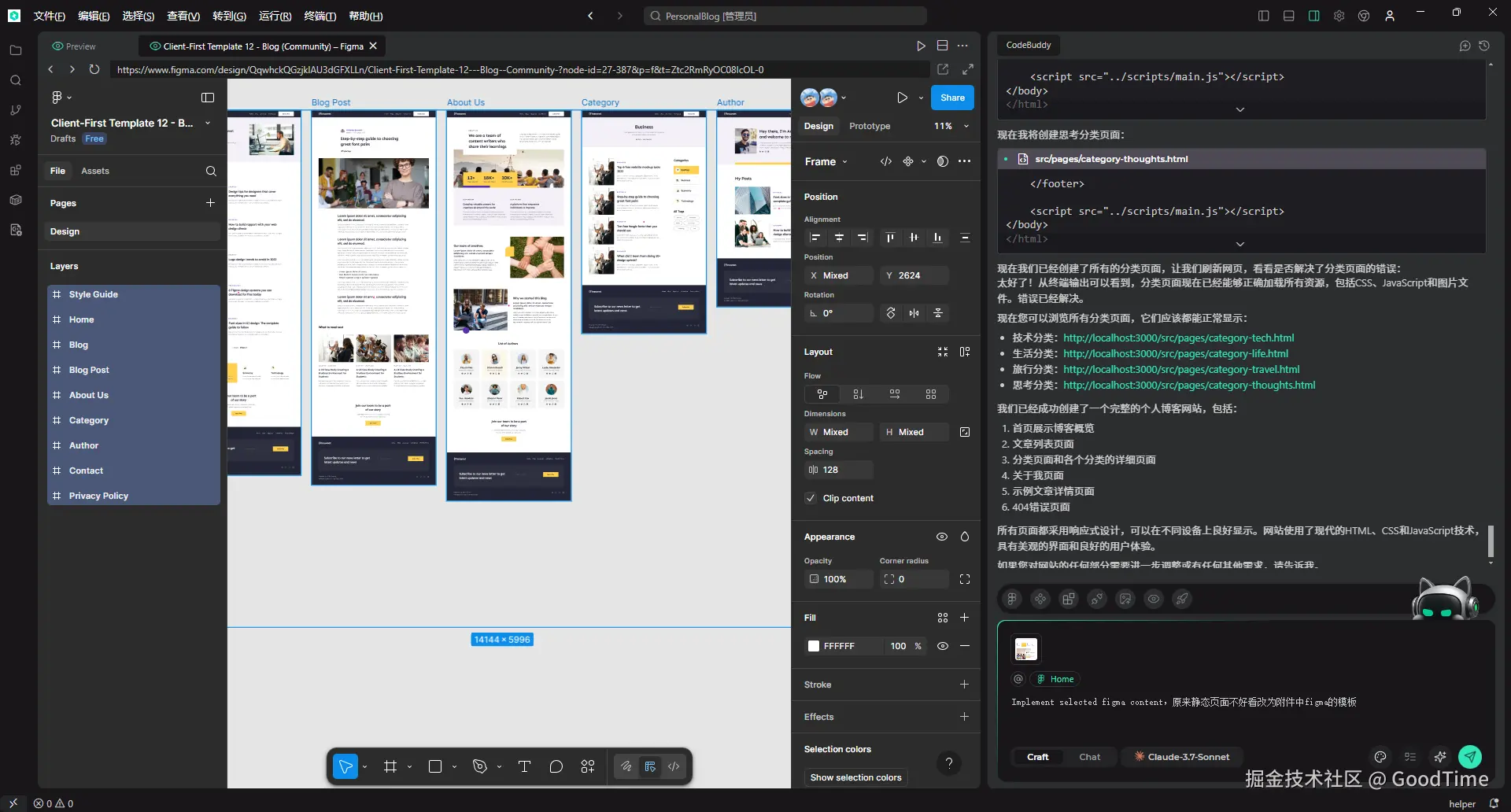Close the Figma browser tab

(x=373, y=46)
